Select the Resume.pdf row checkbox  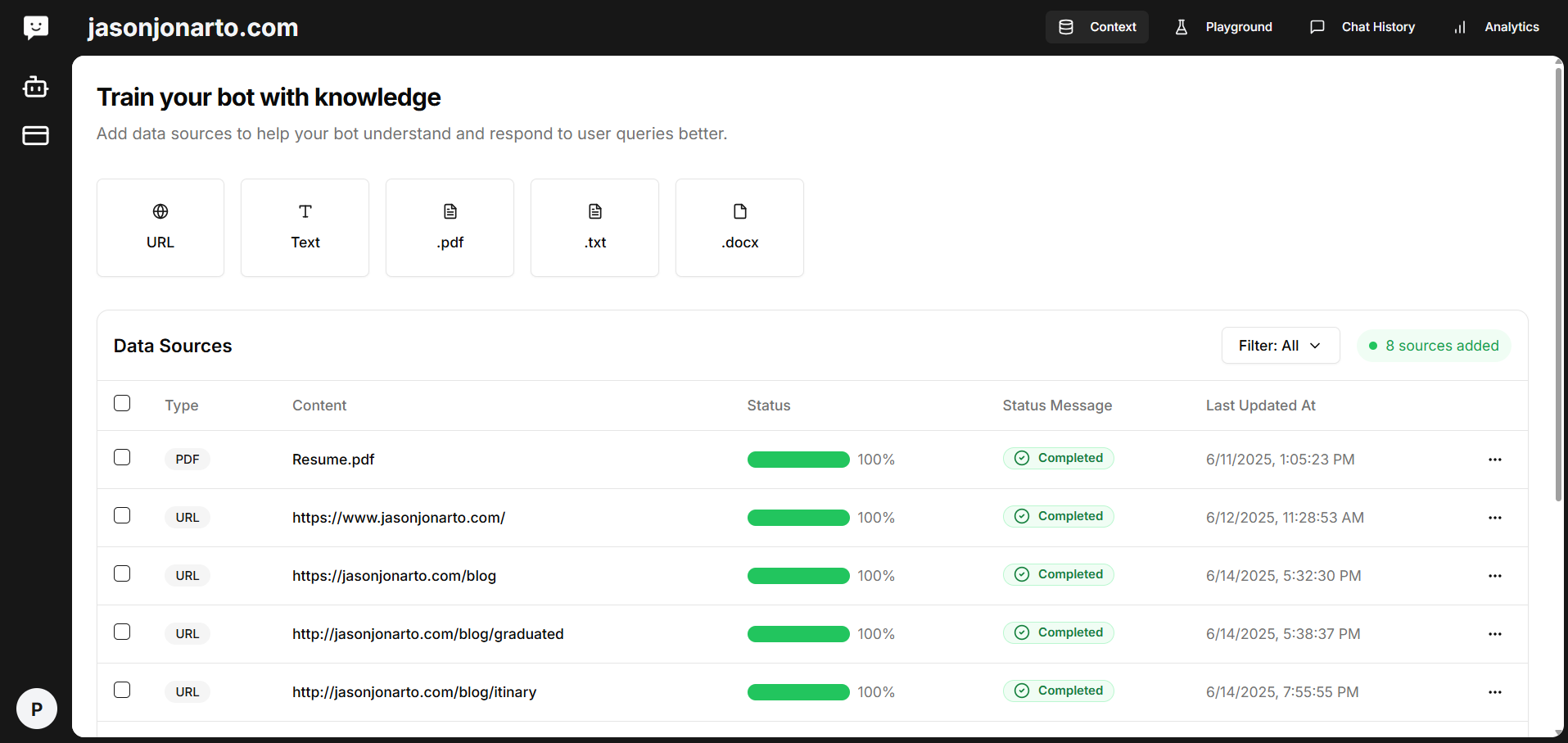point(122,457)
